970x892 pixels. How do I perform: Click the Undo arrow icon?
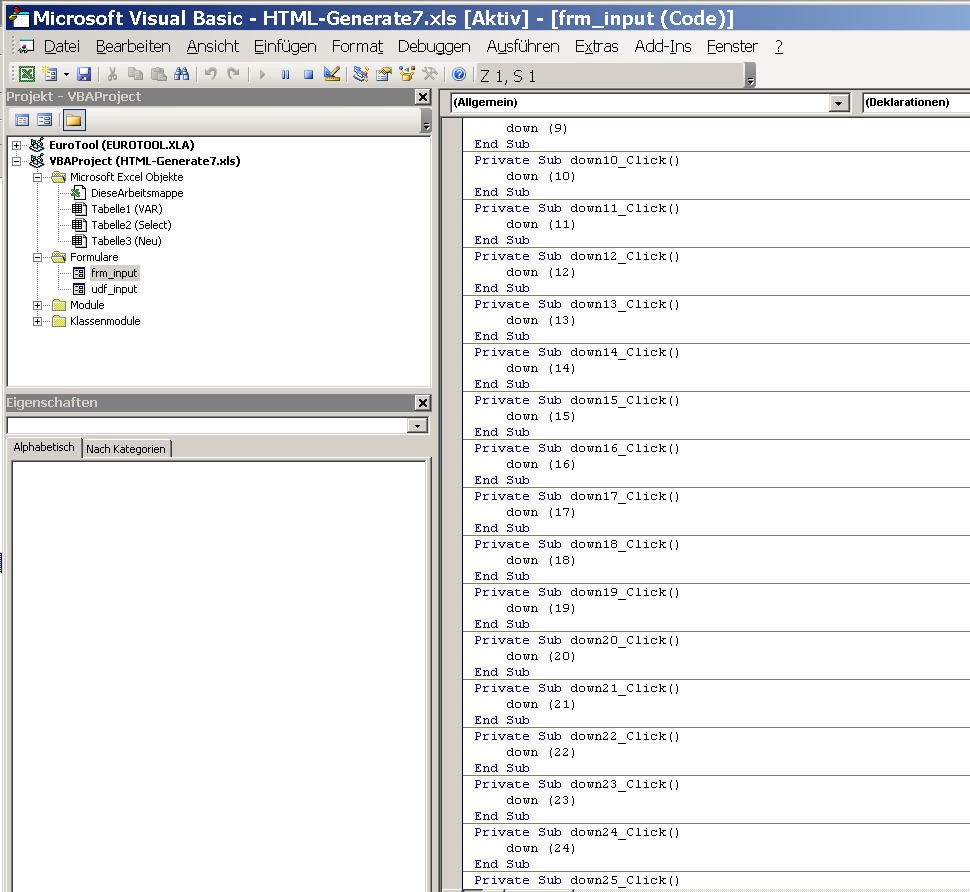[x=210, y=75]
